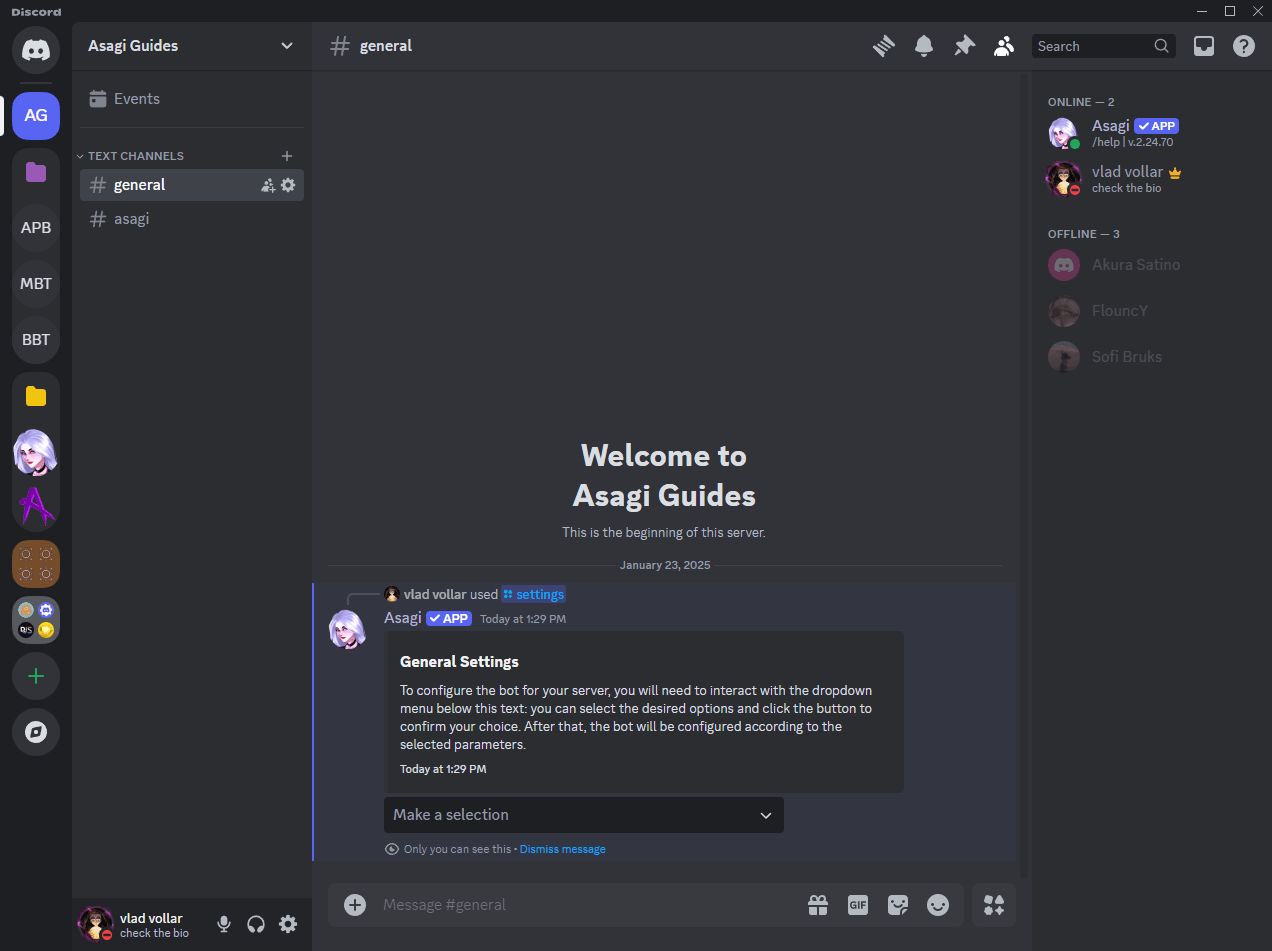Viewport: 1272px width, 951px height.
Task: Send a gift icon in message bar
Action: click(x=818, y=905)
